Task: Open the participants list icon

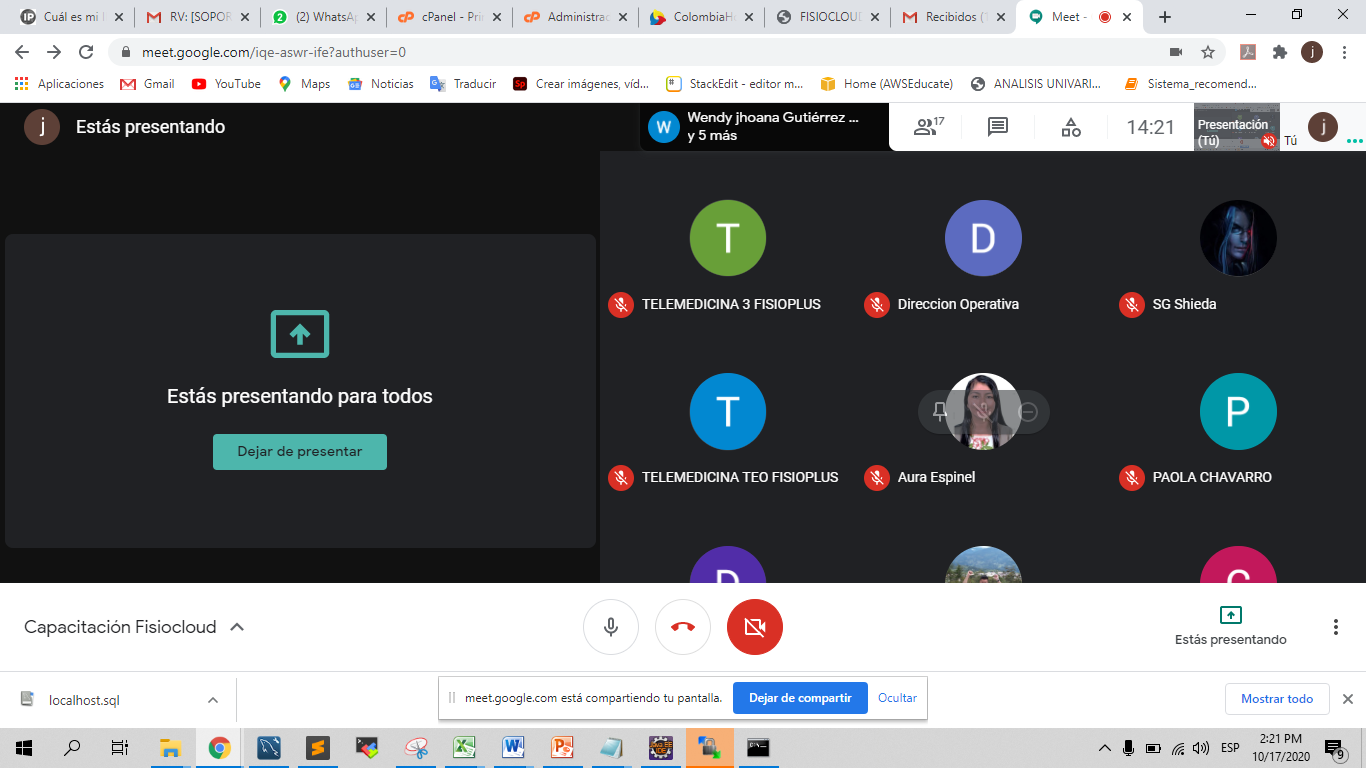Action: [927, 127]
